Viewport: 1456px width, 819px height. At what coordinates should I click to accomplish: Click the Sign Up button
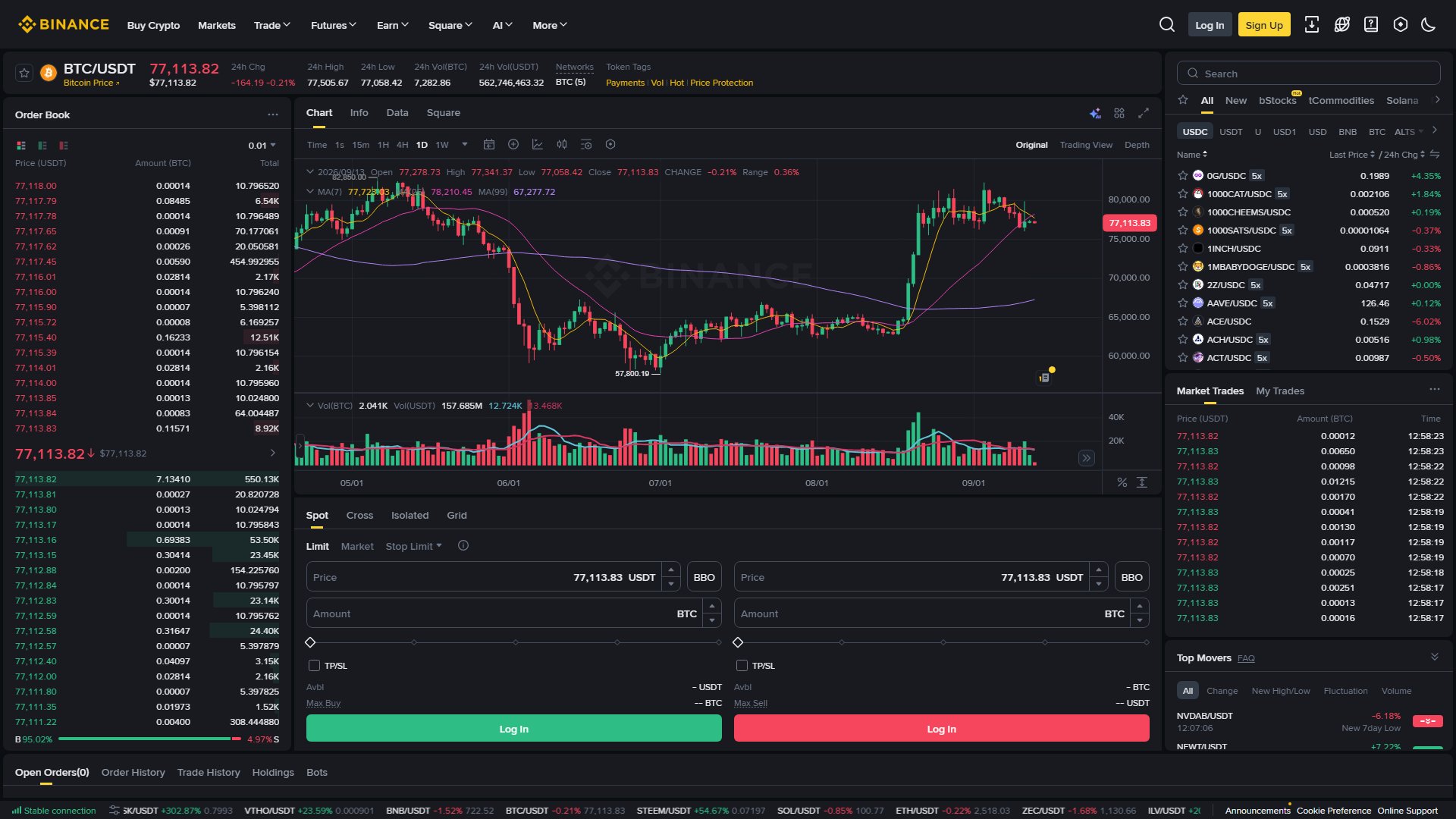coord(1264,25)
